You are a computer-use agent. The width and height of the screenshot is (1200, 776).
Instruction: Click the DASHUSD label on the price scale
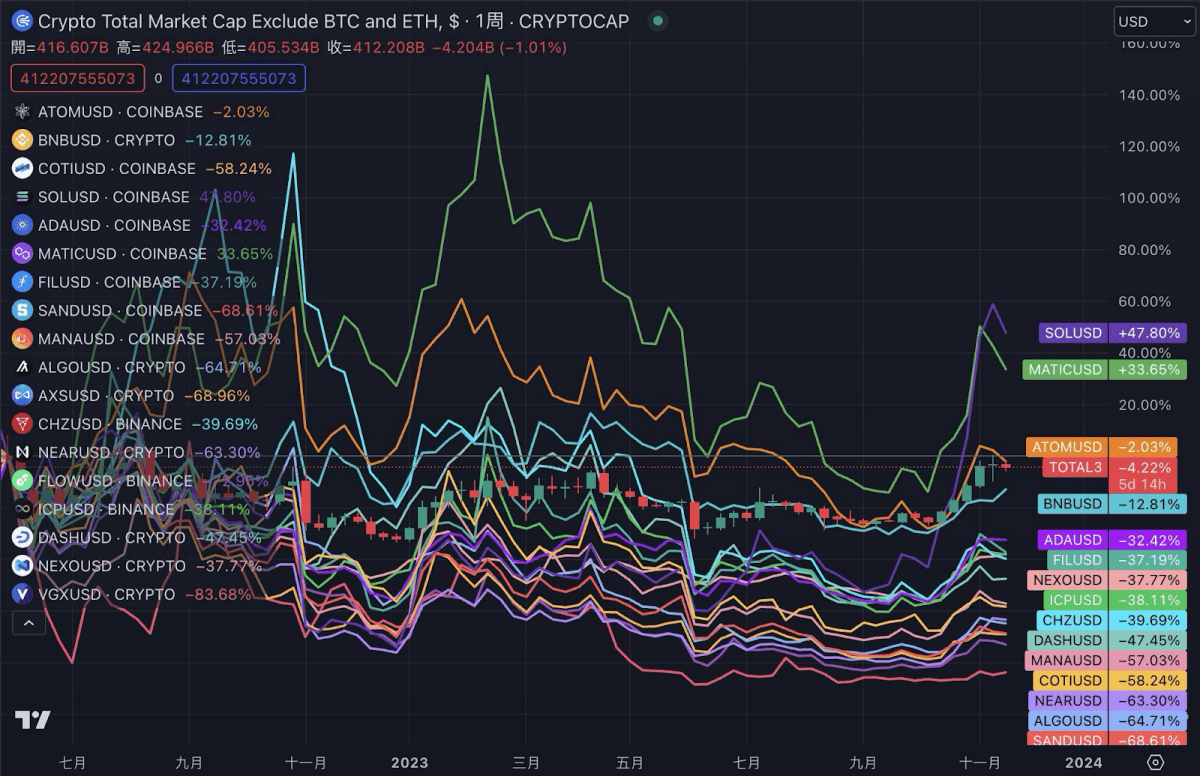(1067, 640)
